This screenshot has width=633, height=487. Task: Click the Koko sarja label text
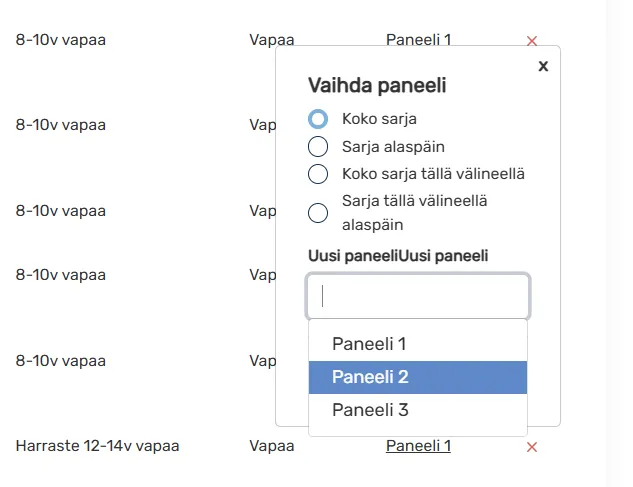coord(379,119)
